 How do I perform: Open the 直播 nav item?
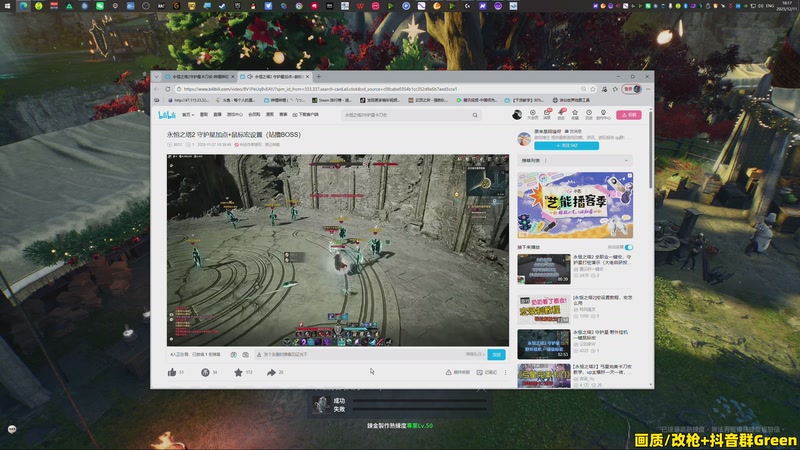[217, 115]
